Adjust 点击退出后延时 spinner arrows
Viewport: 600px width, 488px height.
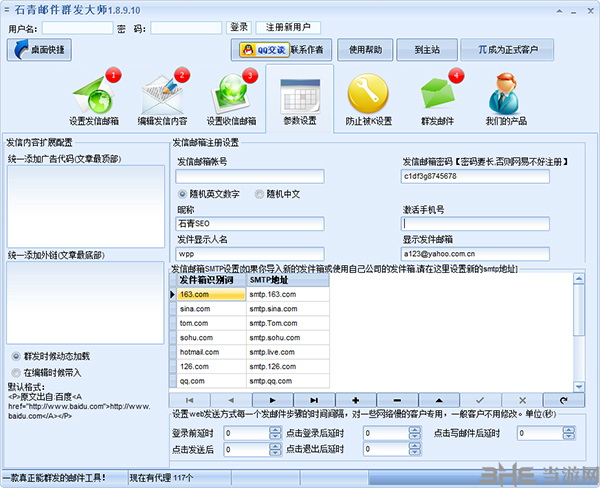[415, 449]
